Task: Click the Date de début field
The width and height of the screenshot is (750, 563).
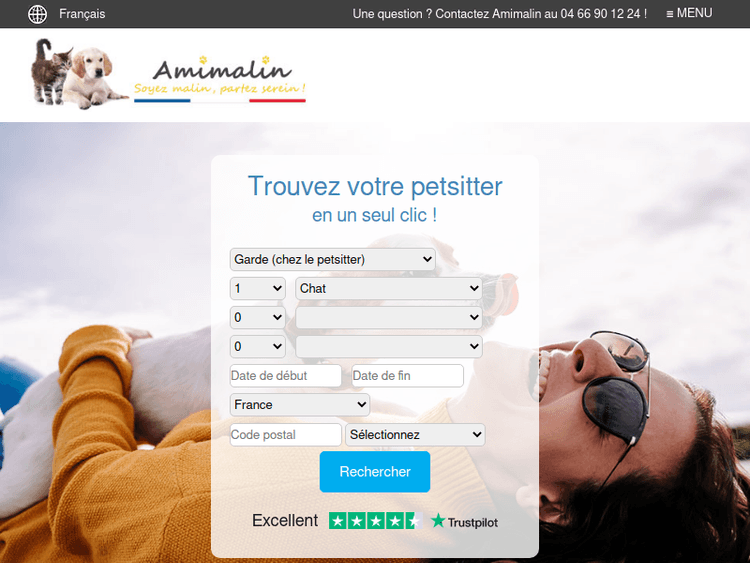Action: tap(286, 375)
